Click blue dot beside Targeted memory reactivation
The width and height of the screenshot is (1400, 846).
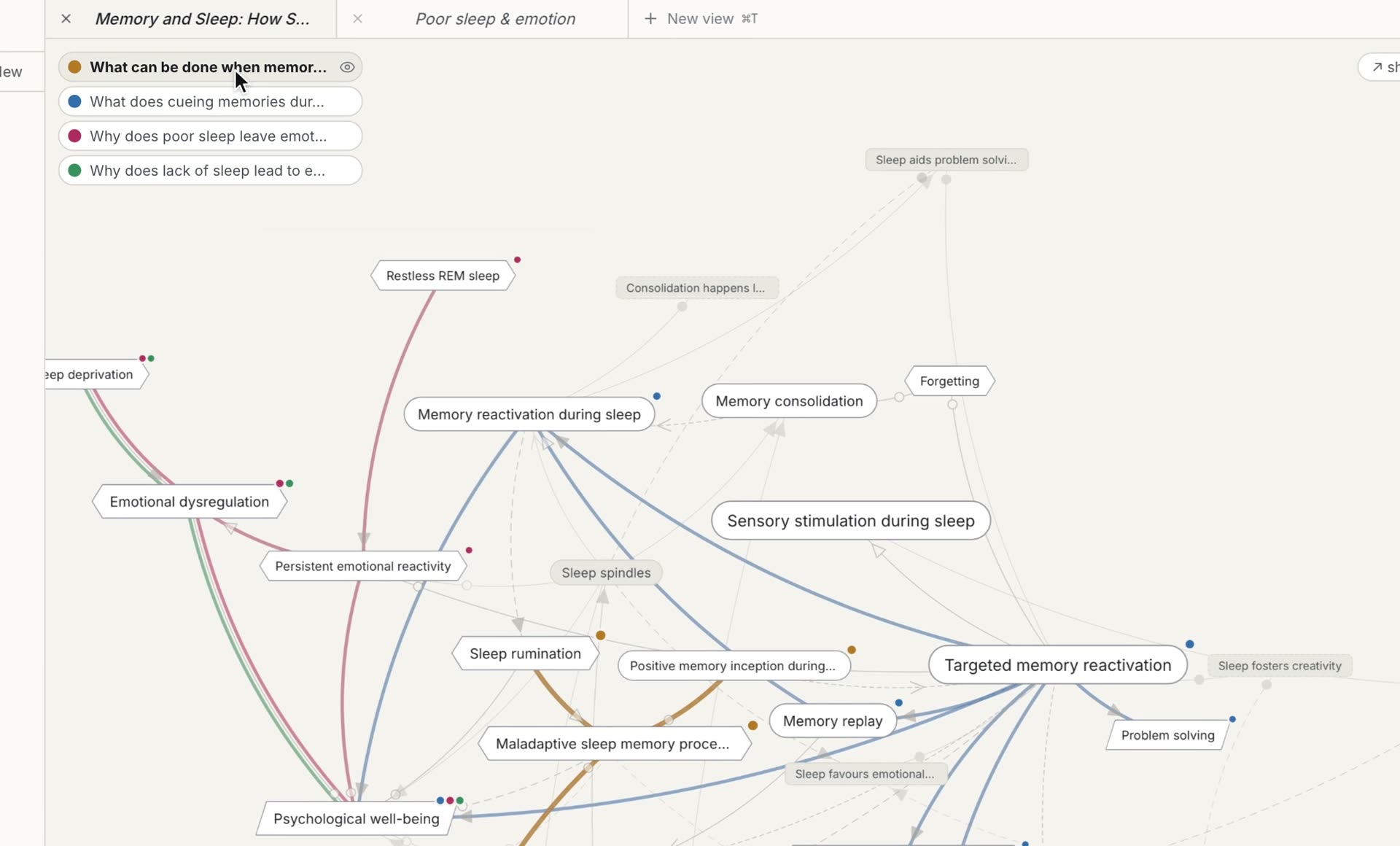pos(1190,644)
